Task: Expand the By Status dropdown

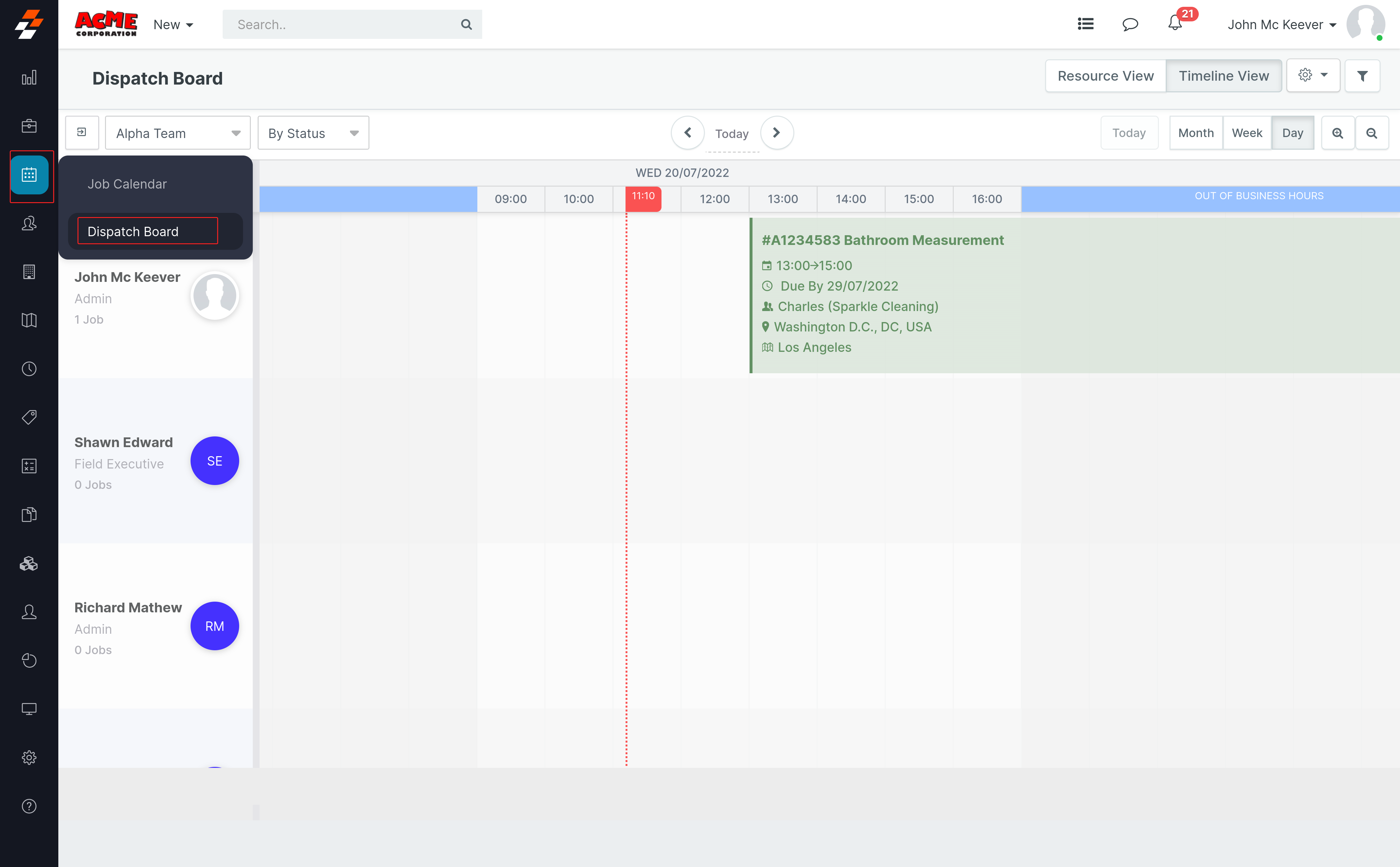Action: coord(313,133)
